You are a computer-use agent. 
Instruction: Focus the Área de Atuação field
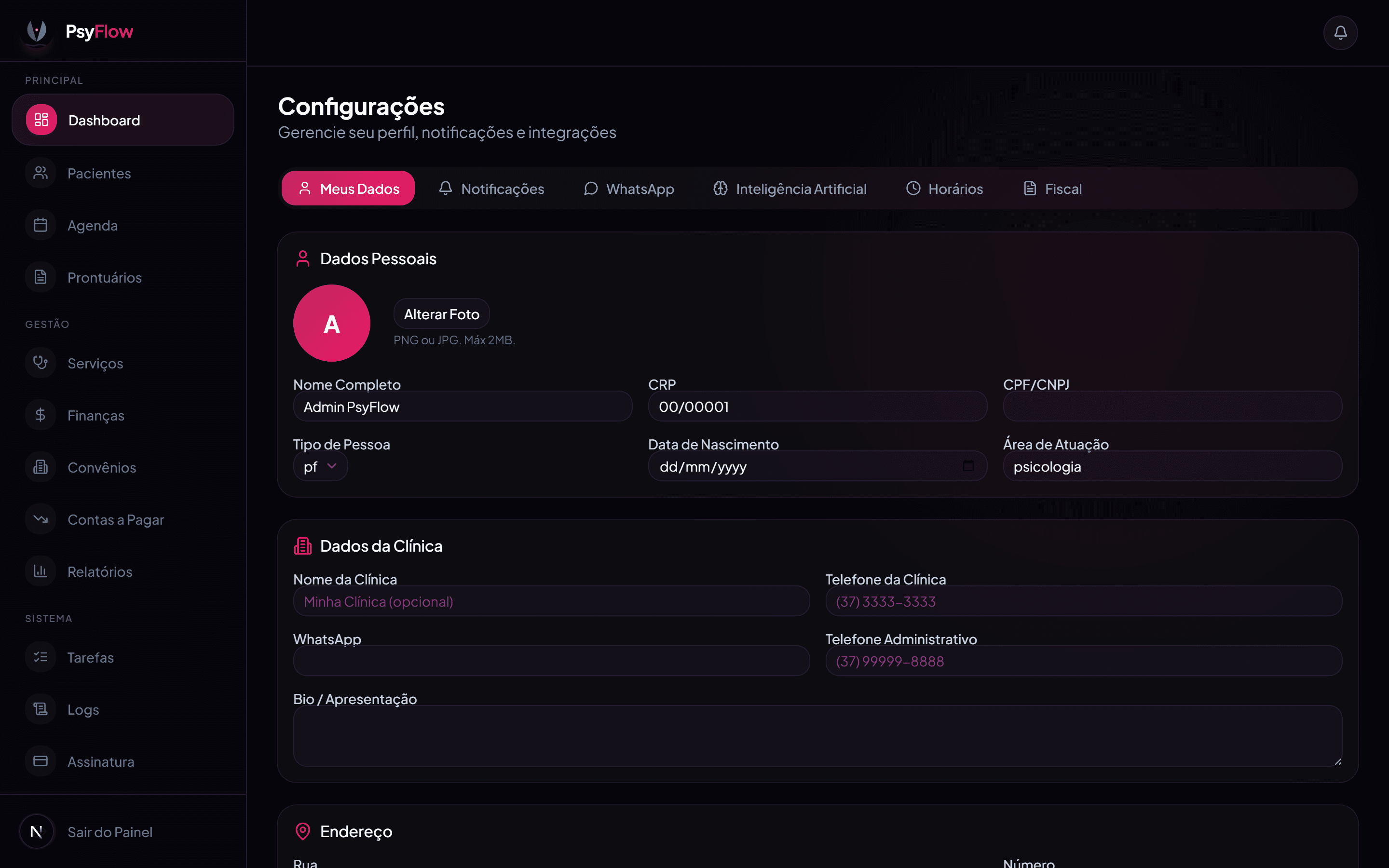[1172, 466]
